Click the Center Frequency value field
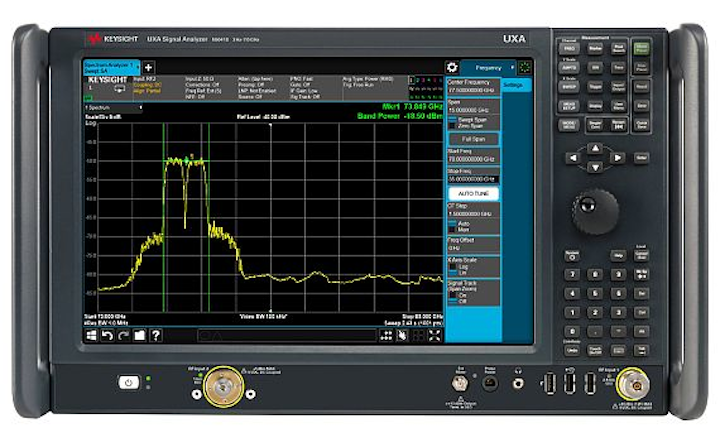This screenshot has height=442, width=720. (473, 90)
